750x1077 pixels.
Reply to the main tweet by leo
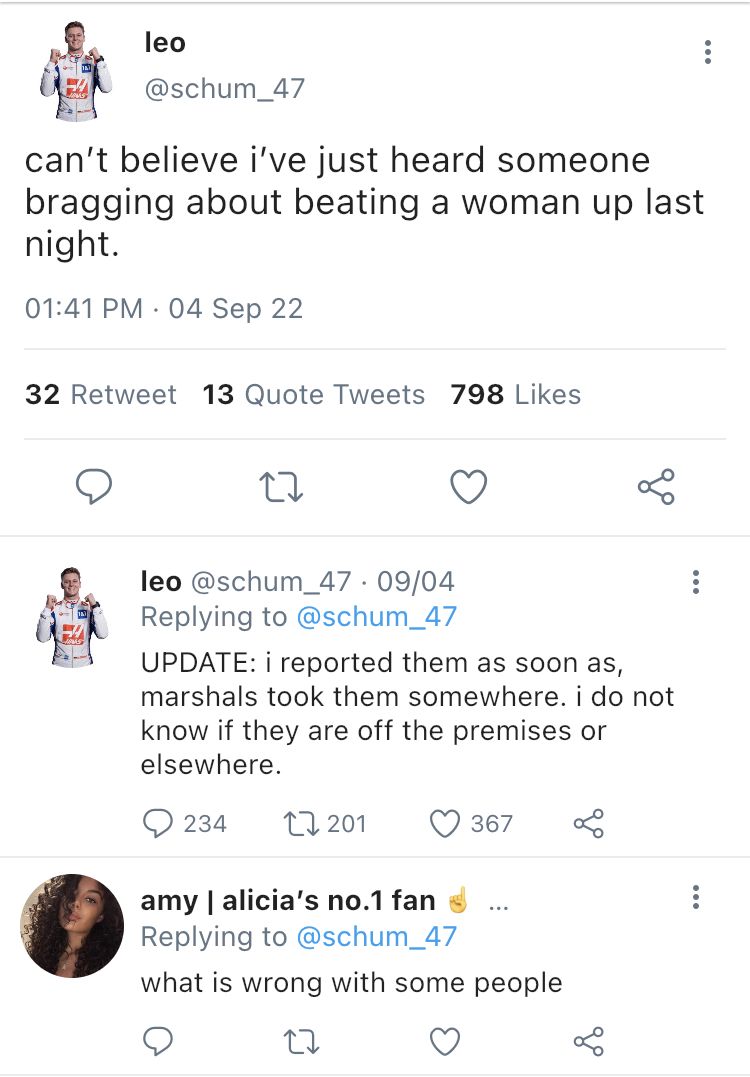(x=94, y=487)
